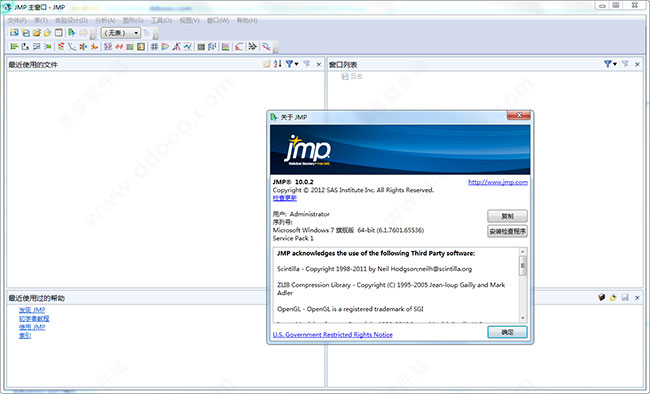Viewport: 650px width, 394px height.
Task: Close the 窗口列表 panel
Action: 637,64
